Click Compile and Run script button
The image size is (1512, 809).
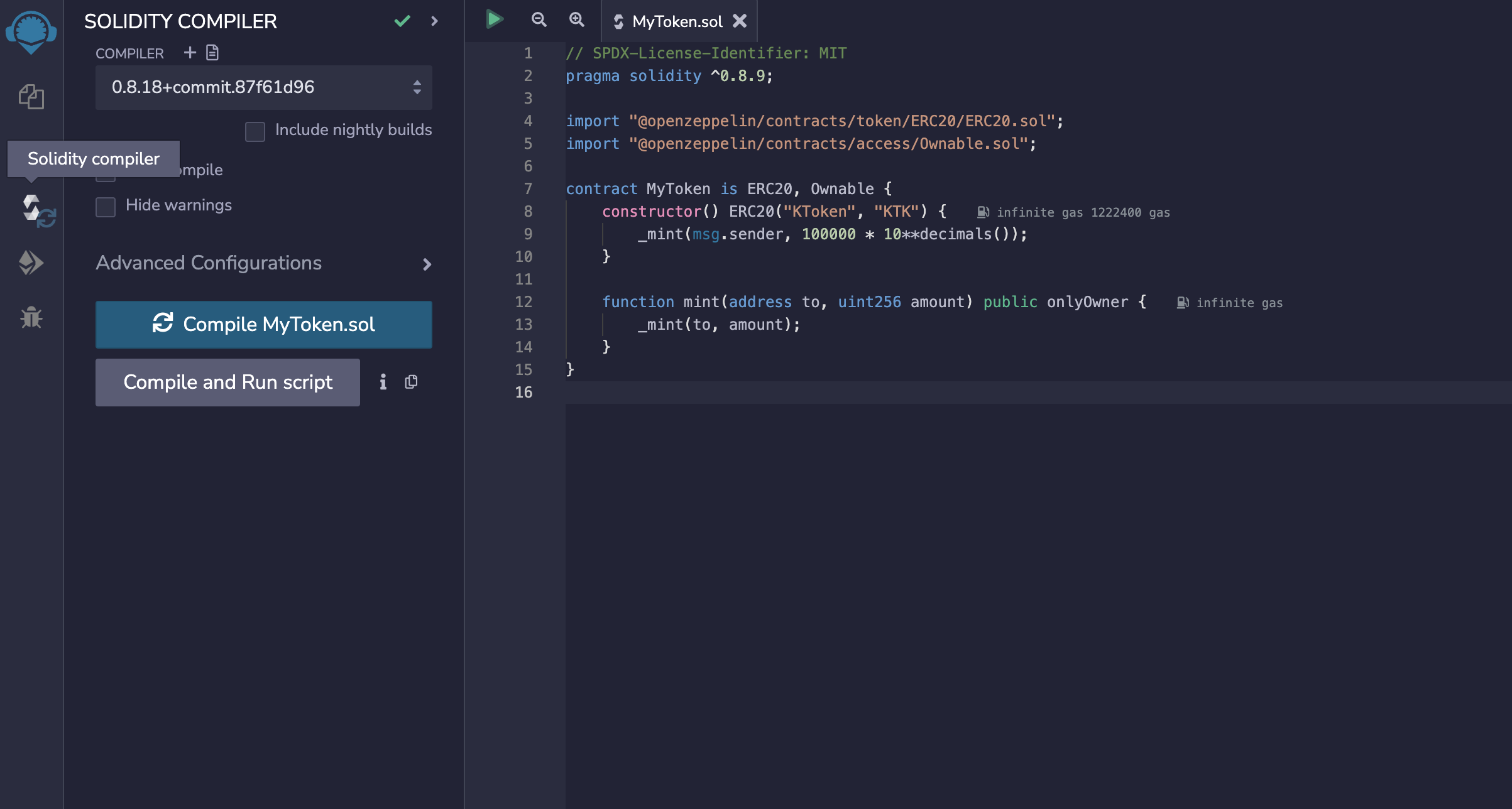point(227,382)
